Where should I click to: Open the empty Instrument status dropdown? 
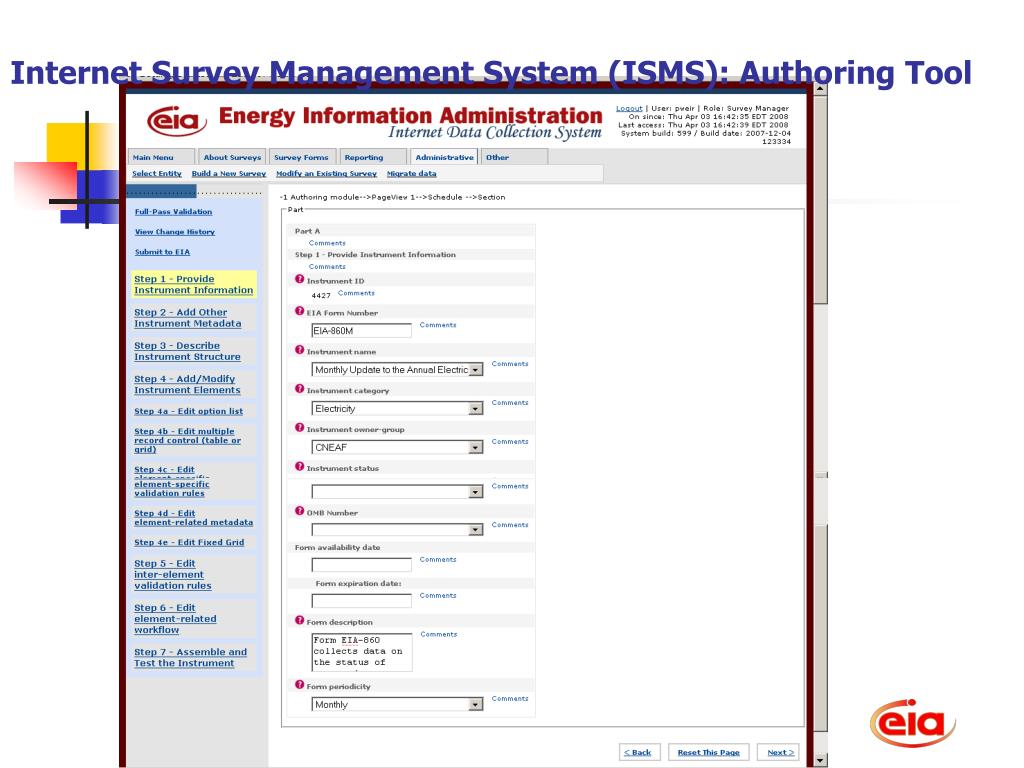pyautogui.click(x=476, y=492)
